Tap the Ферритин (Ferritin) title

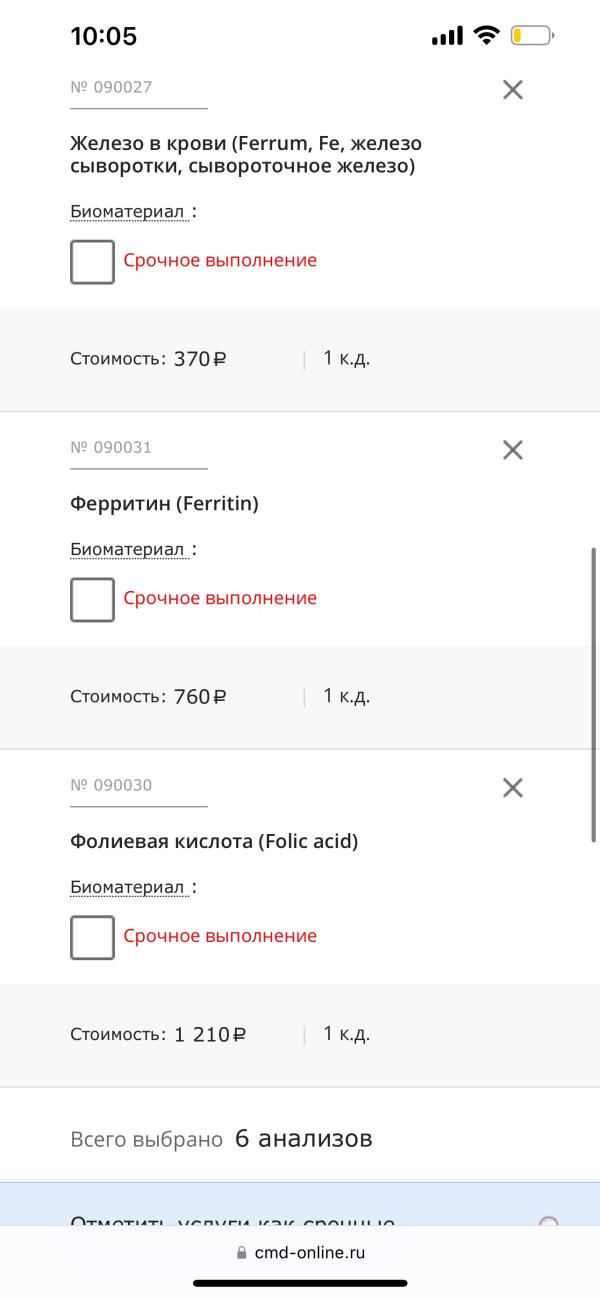point(164,504)
